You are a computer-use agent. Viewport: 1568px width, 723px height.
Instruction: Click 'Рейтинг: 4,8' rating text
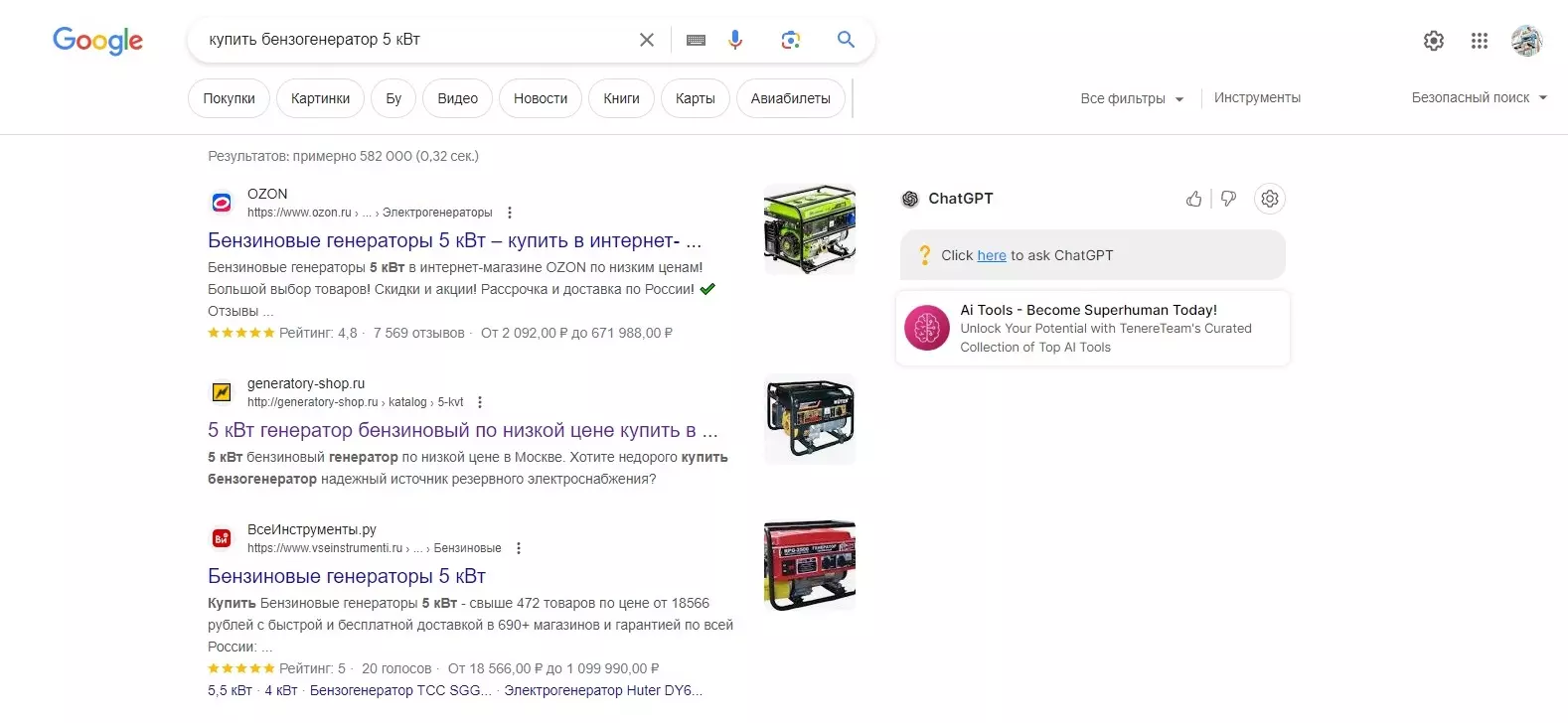point(318,333)
